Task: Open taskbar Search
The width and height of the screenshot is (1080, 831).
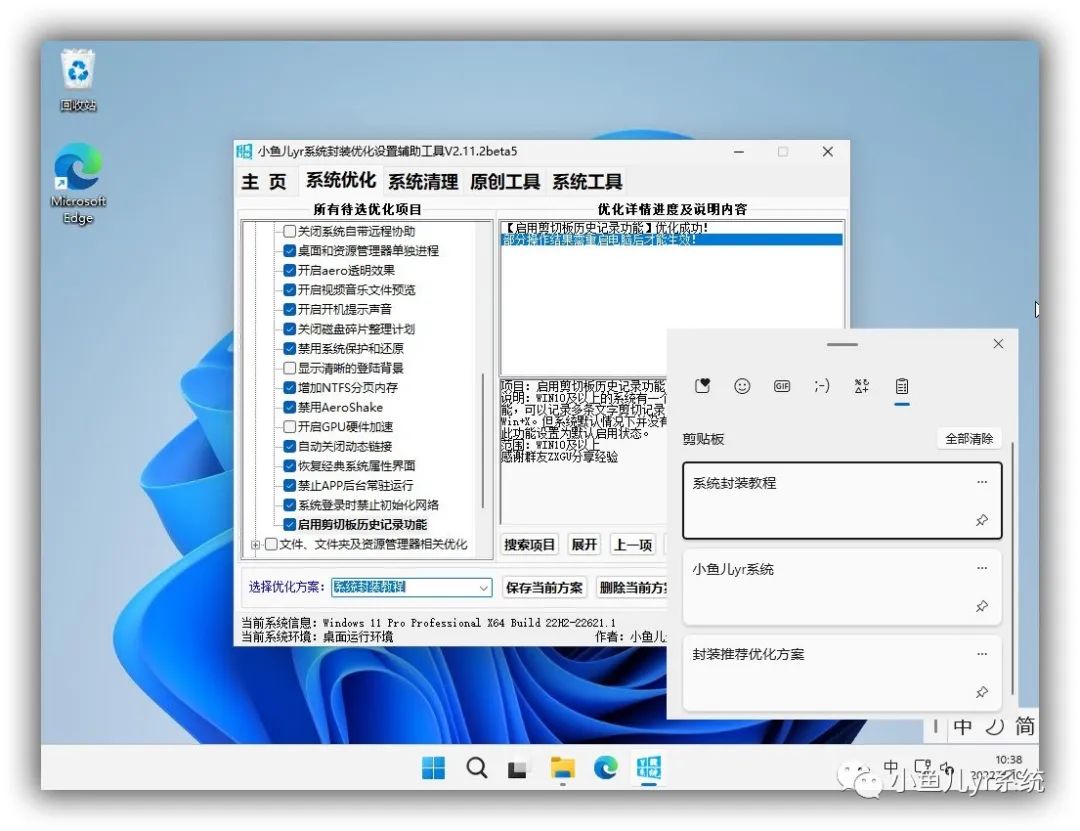Action: tap(476, 768)
